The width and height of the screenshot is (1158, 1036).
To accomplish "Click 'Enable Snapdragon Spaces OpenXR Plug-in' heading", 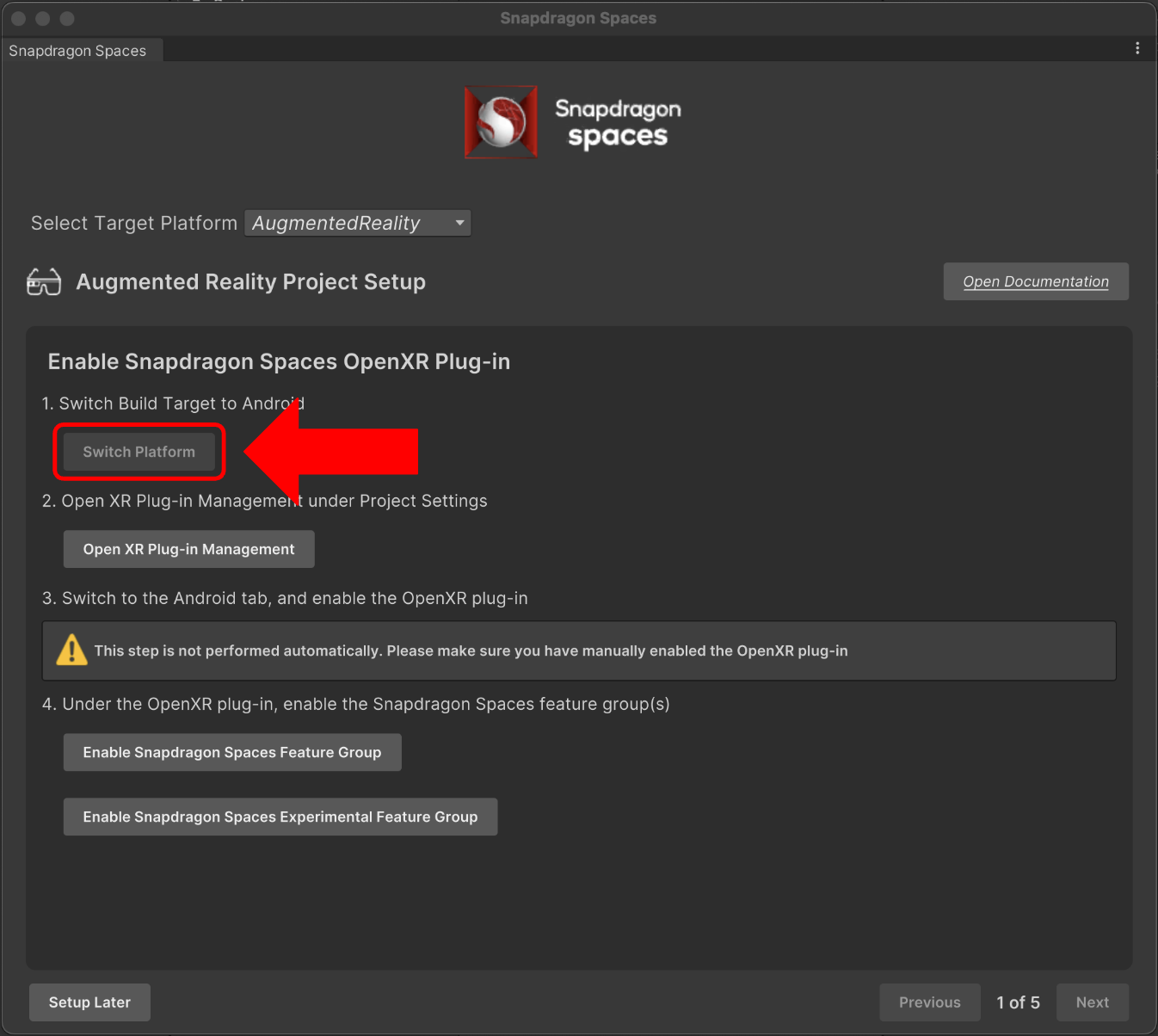I will (279, 361).
